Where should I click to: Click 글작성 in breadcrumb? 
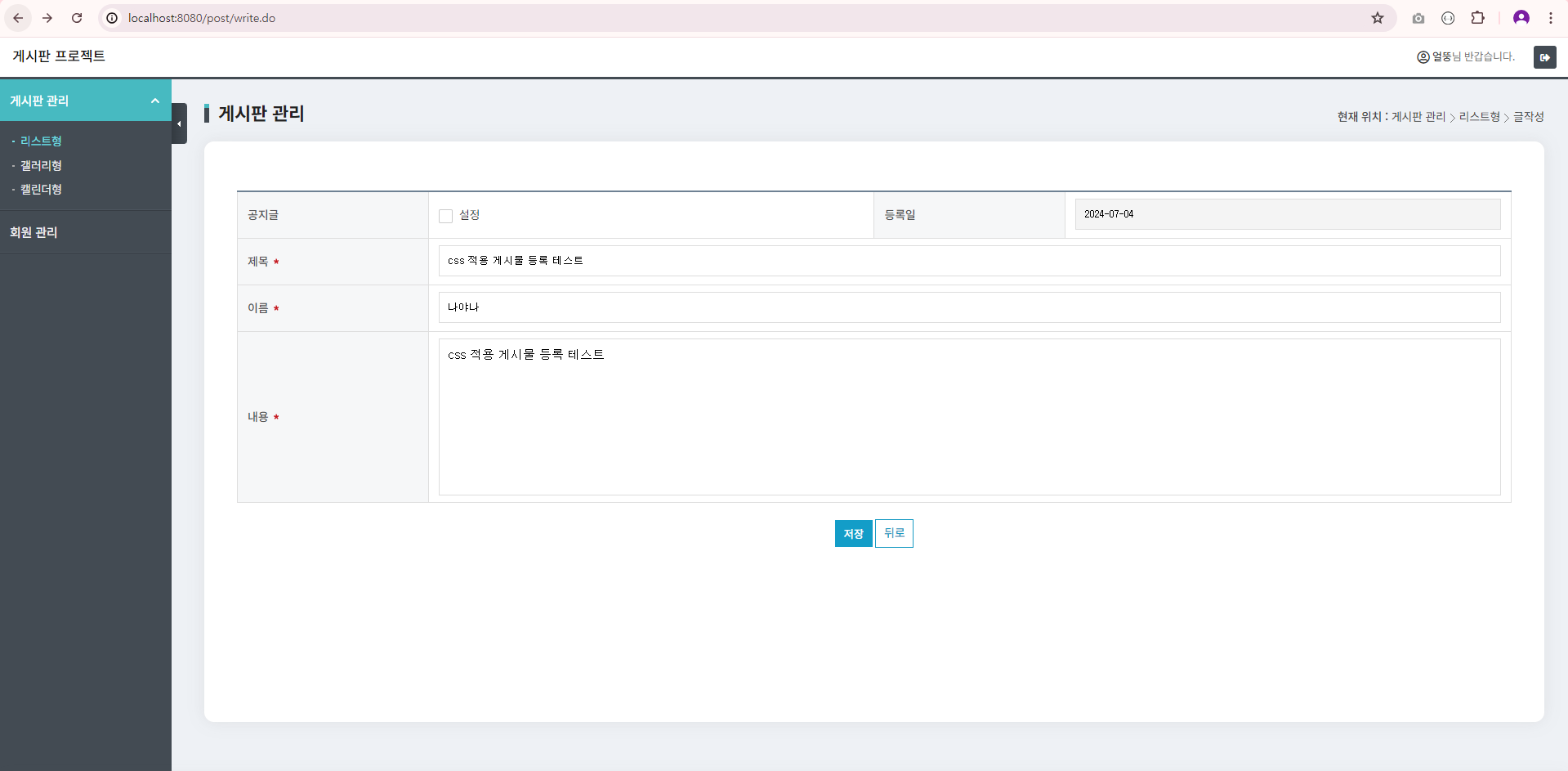(x=1529, y=117)
